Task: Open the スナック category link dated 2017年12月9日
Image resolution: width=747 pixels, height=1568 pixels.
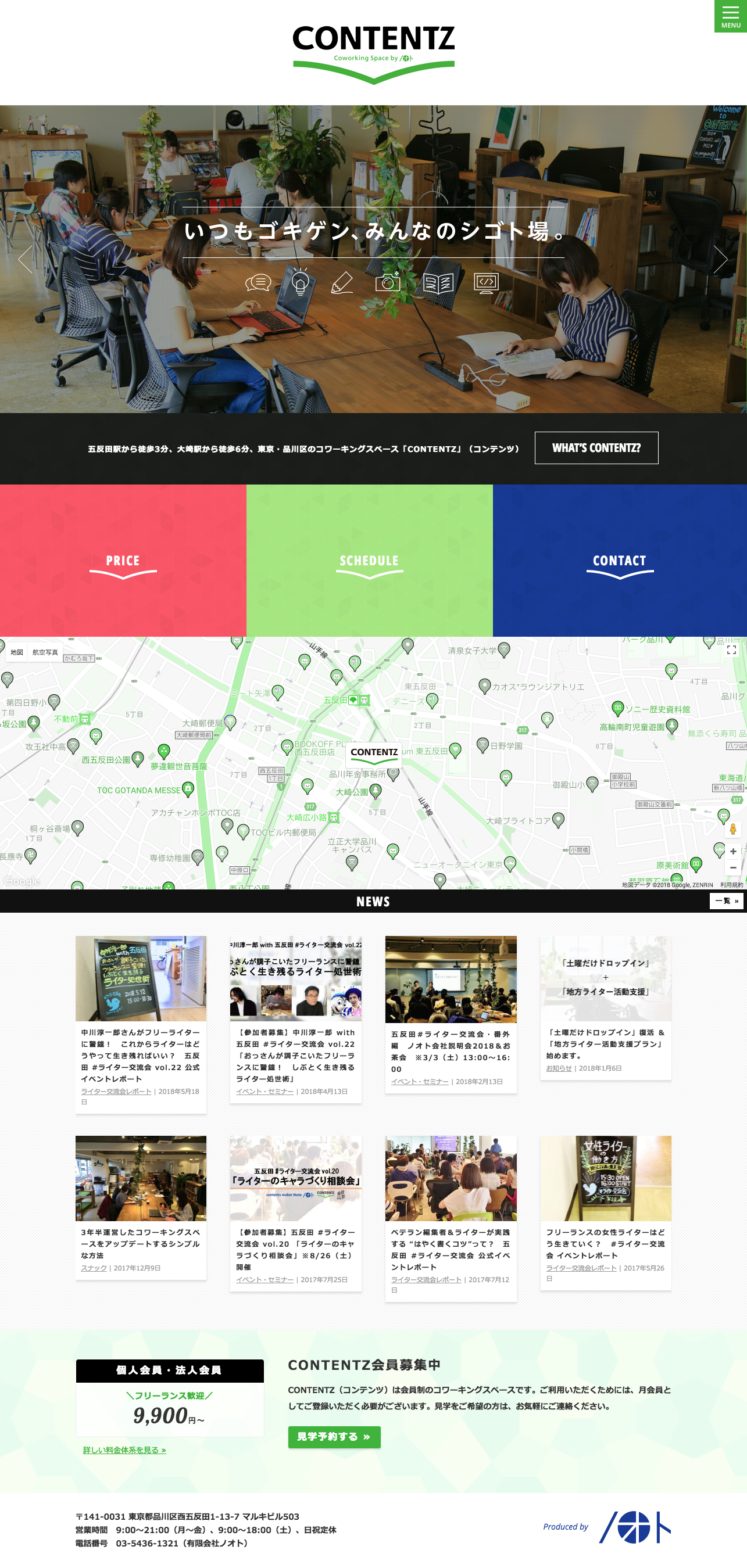Action: pyautogui.click(x=94, y=1268)
